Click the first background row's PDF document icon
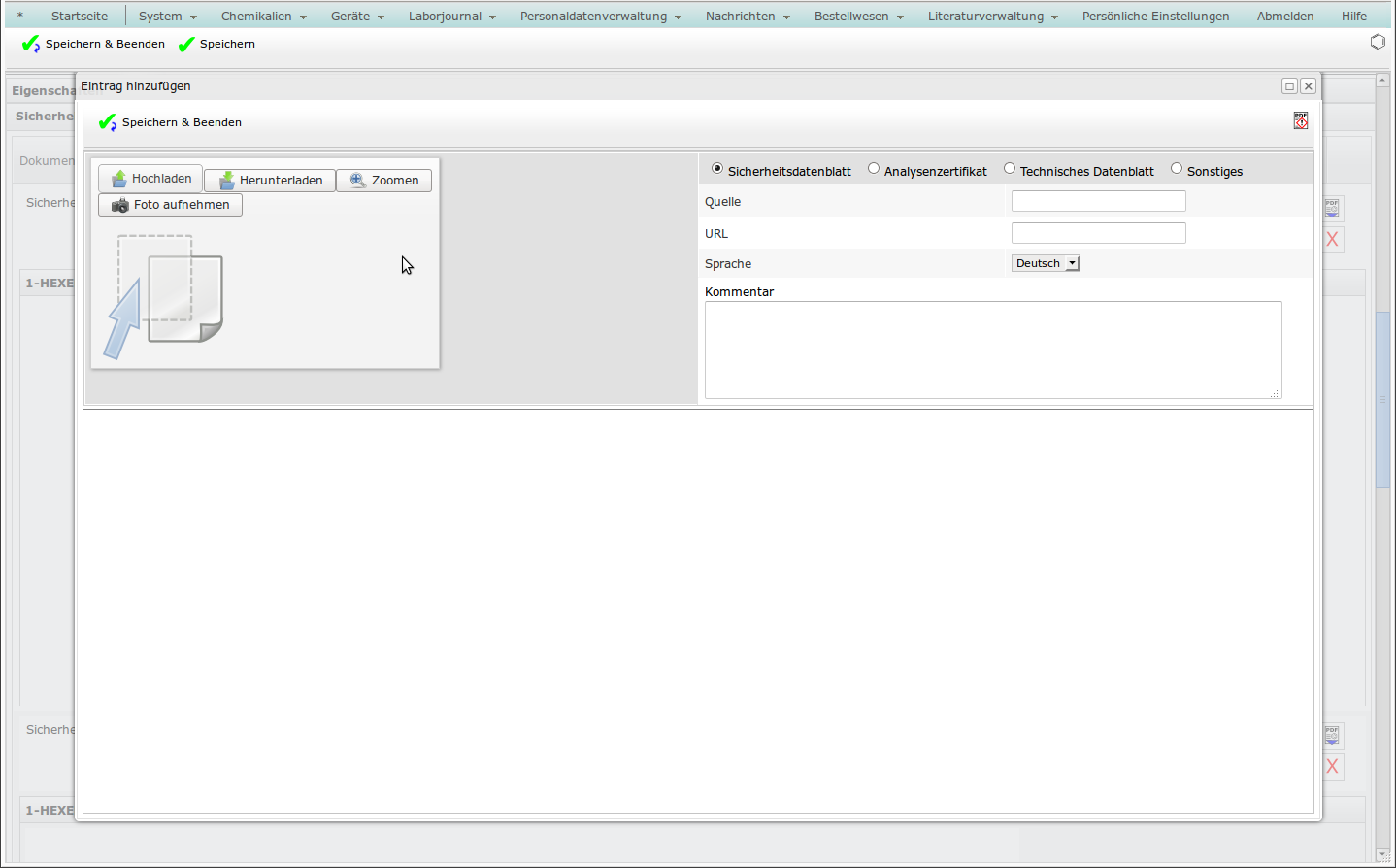The width and height of the screenshot is (1396, 868). coord(1332,209)
